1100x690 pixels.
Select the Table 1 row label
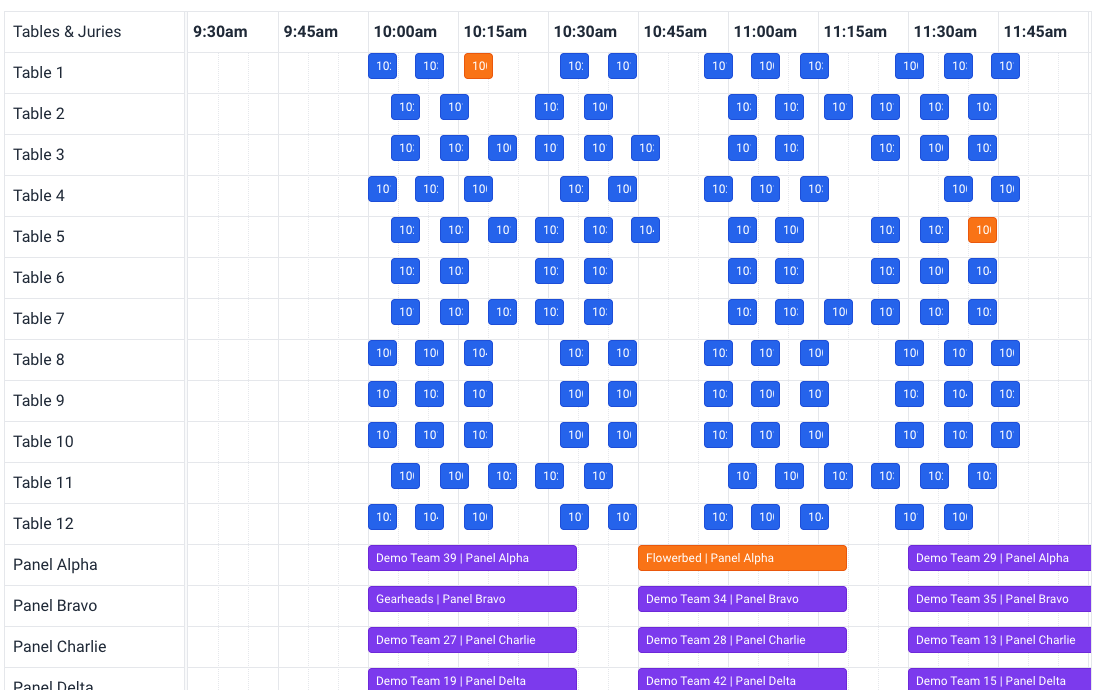pyautogui.click(x=38, y=73)
